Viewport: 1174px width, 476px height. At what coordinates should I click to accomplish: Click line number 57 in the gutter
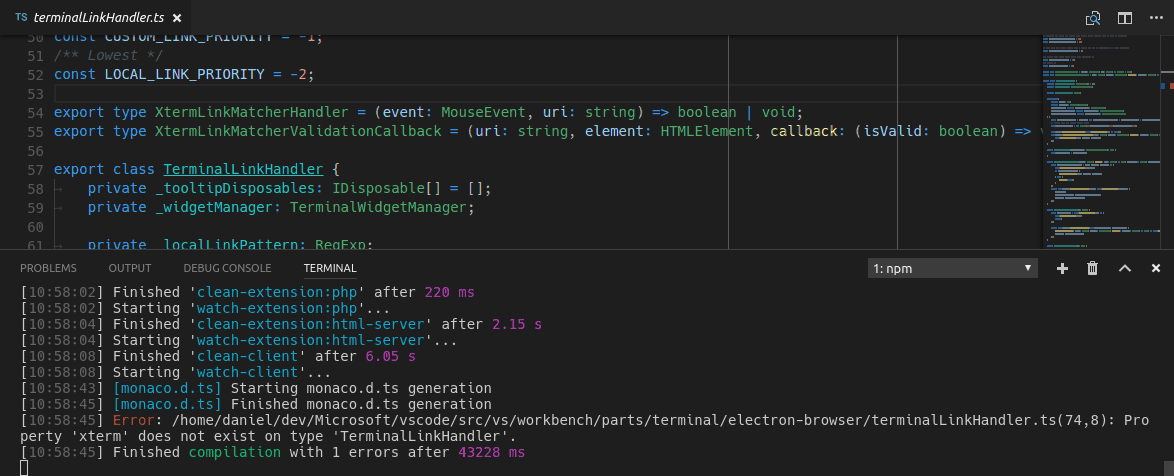click(35, 169)
